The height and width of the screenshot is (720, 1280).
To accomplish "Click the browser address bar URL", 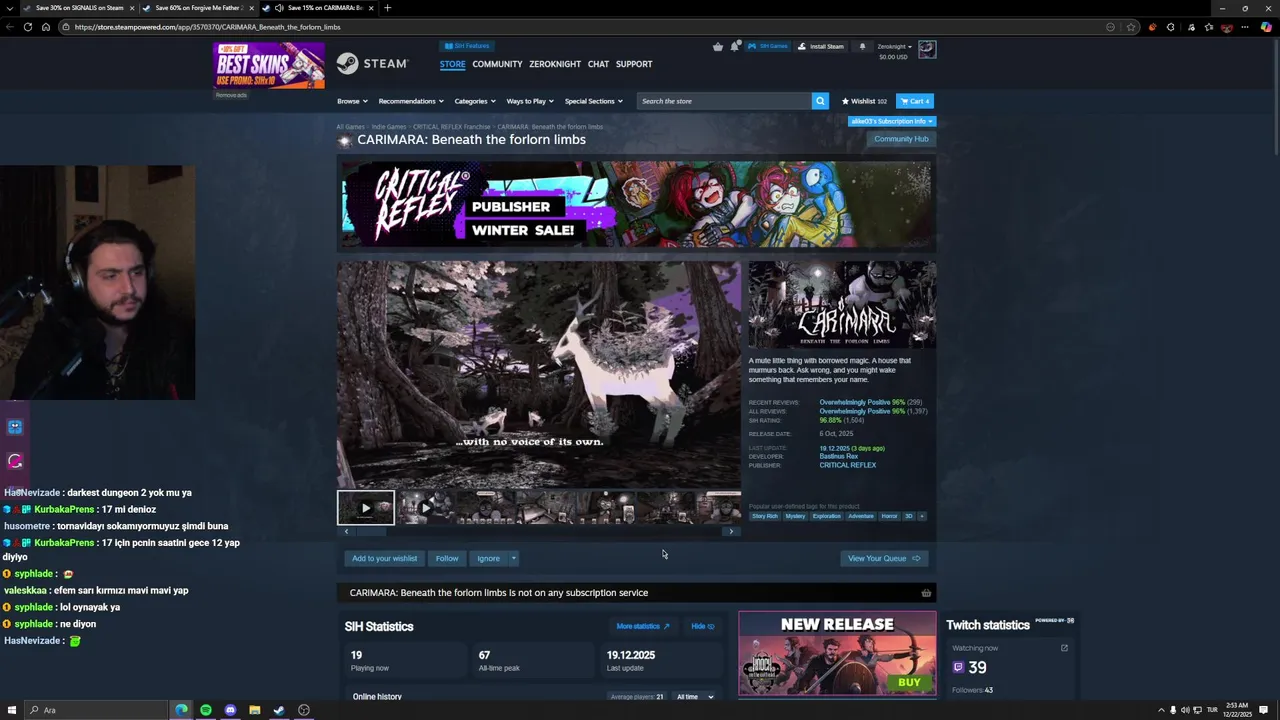I will [207, 27].
